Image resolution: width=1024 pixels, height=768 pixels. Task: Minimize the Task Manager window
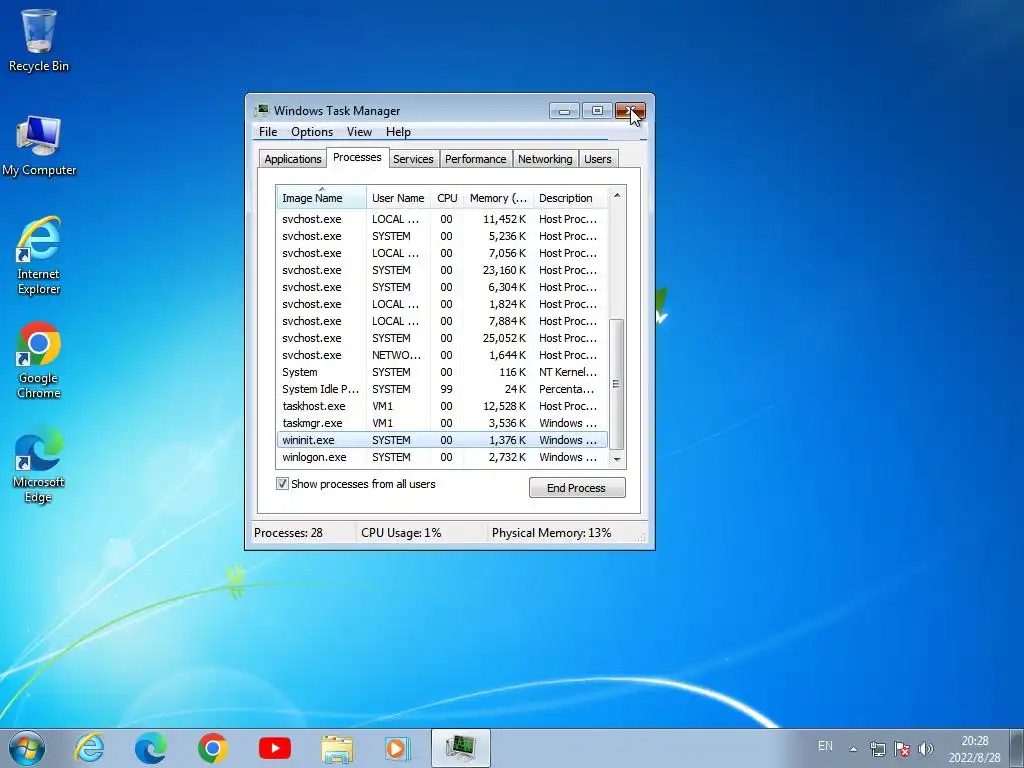(x=564, y=111)
